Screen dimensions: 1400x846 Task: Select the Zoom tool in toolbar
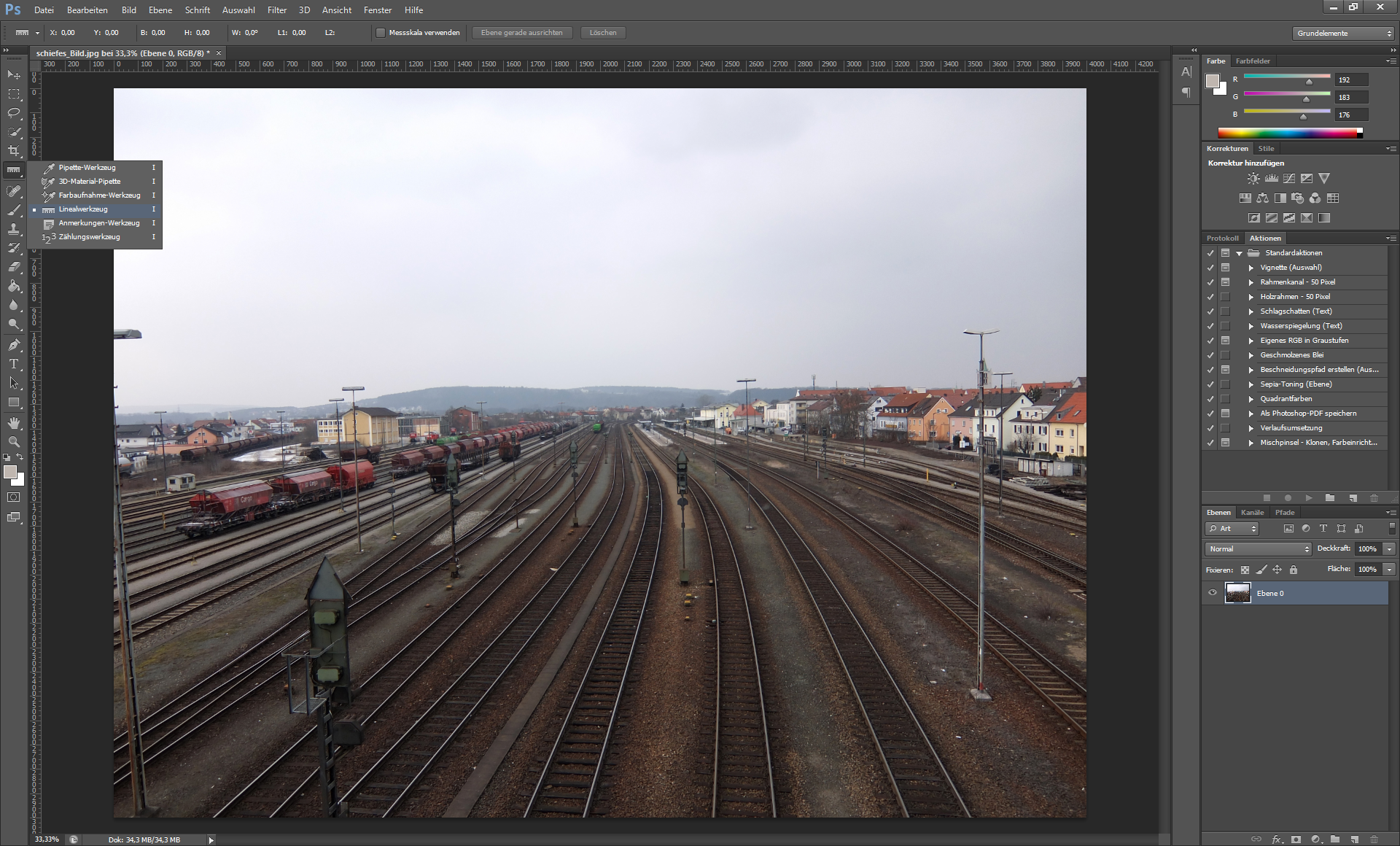(x=14, y=442)
